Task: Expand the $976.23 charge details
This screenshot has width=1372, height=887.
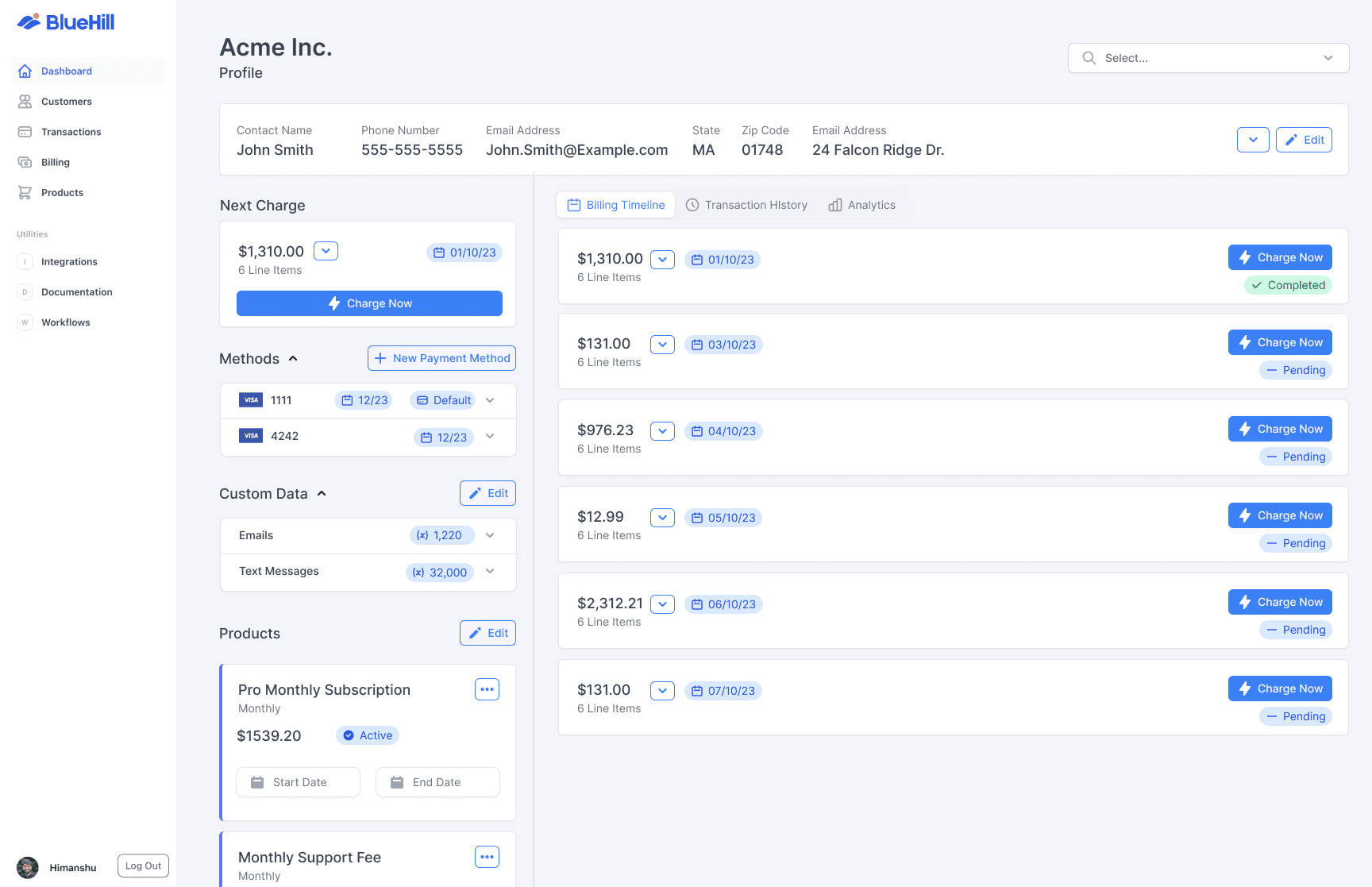Action: [x=662, y=431]
